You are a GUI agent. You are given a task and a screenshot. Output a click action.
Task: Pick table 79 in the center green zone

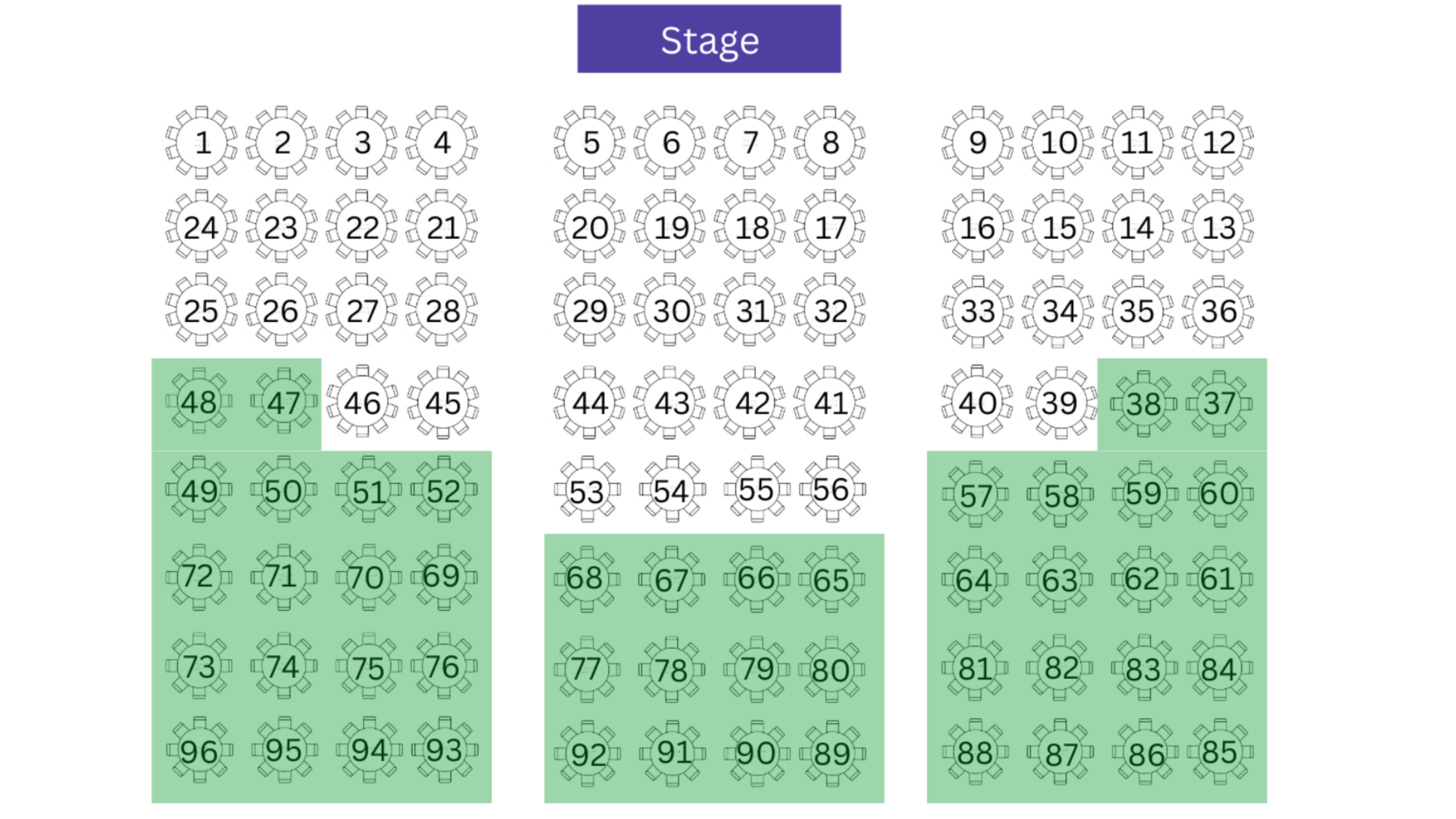tap(756, 669)
